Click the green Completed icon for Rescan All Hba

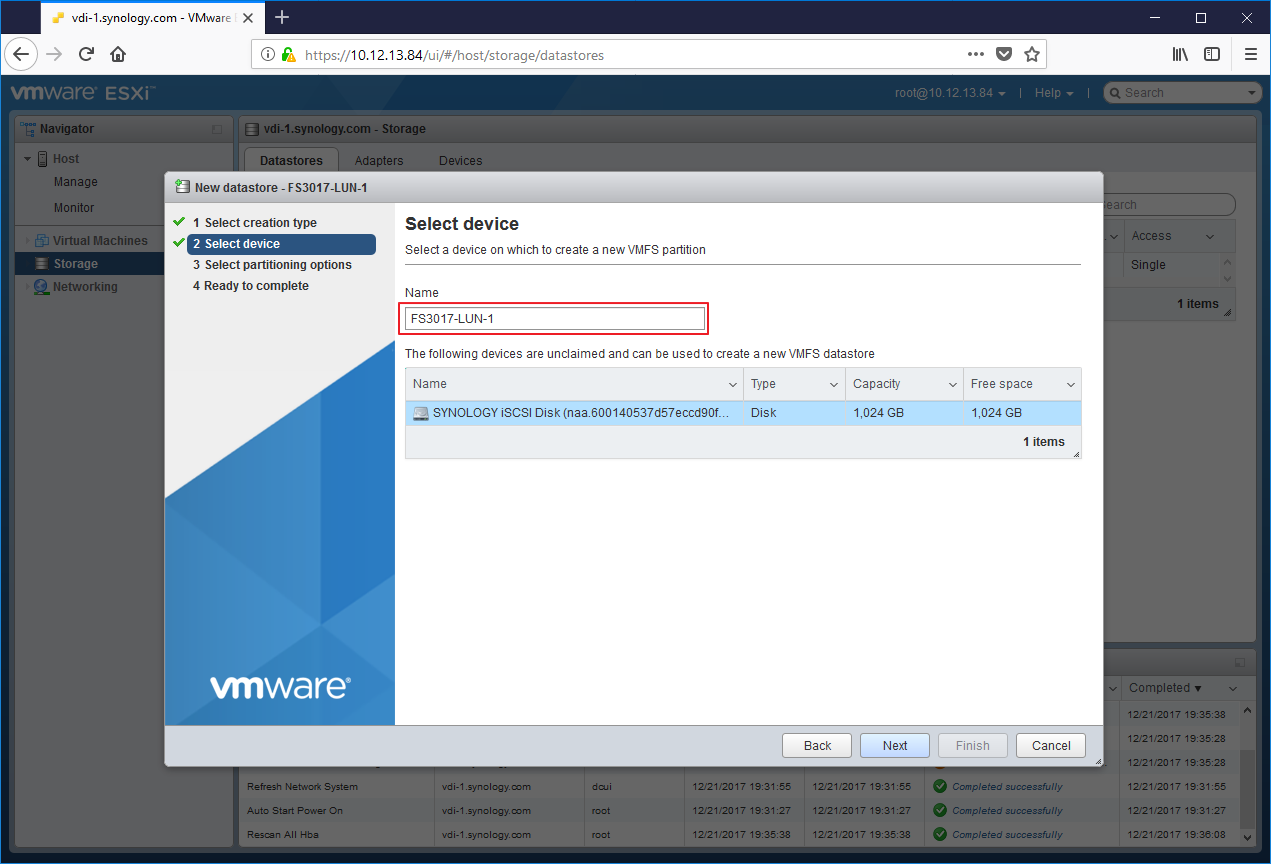[x=939, y=834]
